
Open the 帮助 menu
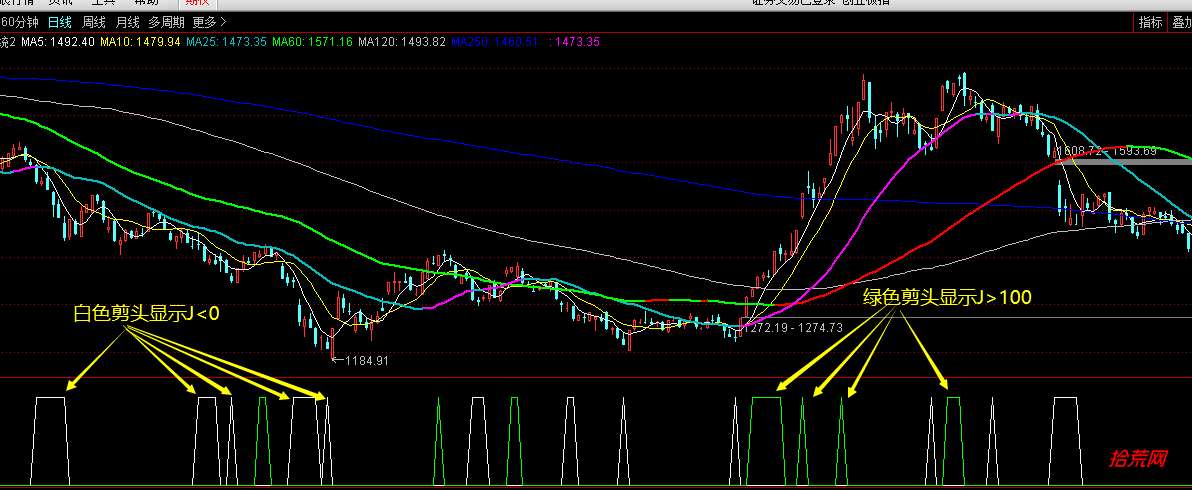coord(146,3)
